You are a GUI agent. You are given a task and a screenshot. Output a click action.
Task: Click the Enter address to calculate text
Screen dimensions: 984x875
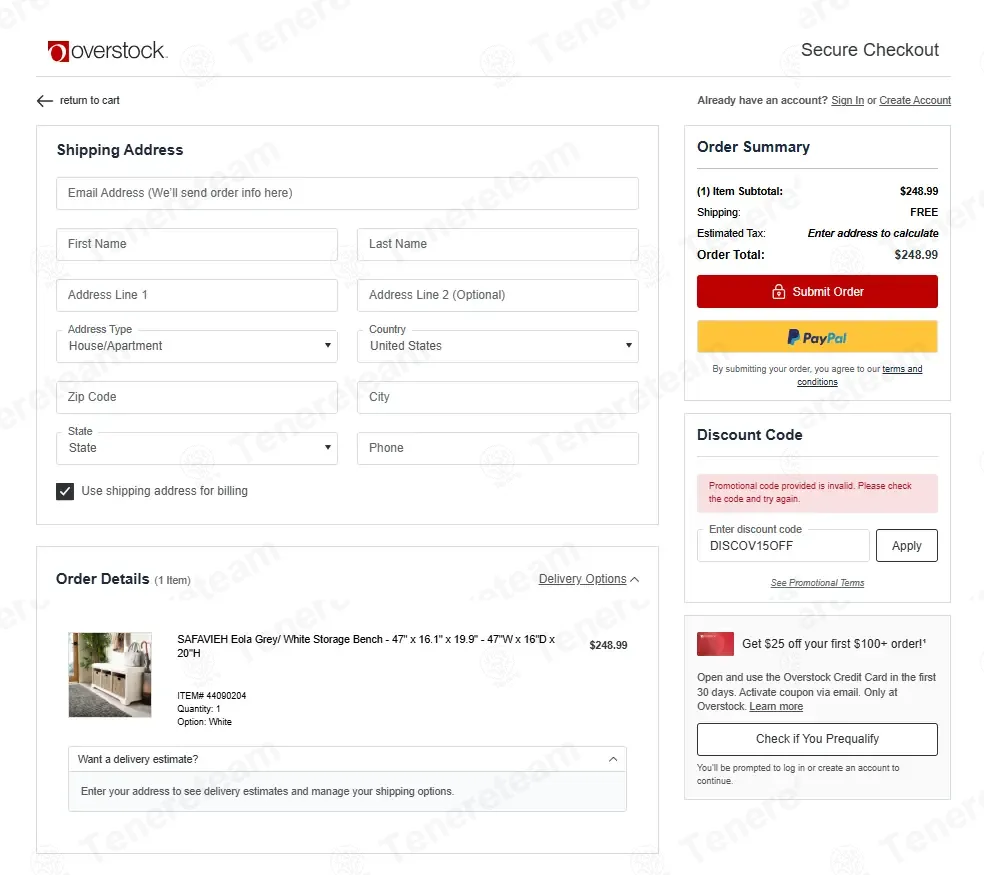click(x=873, y=234)
